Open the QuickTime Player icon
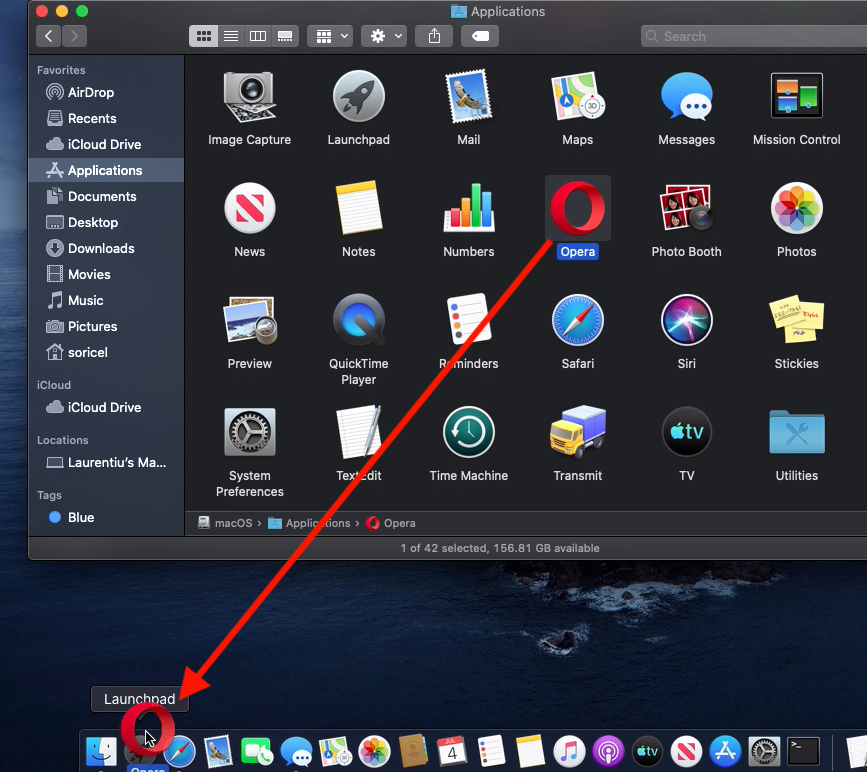 point(358,320)
